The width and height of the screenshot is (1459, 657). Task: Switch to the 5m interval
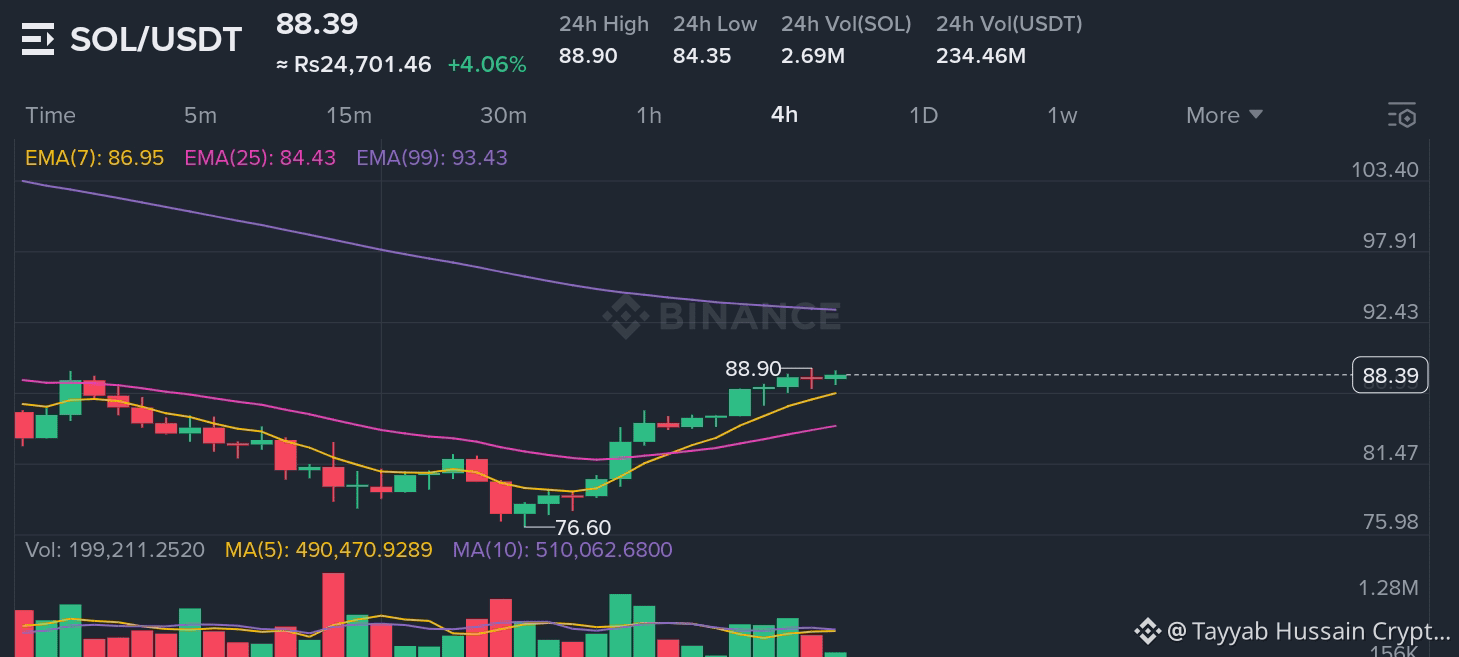coord(200,116)
